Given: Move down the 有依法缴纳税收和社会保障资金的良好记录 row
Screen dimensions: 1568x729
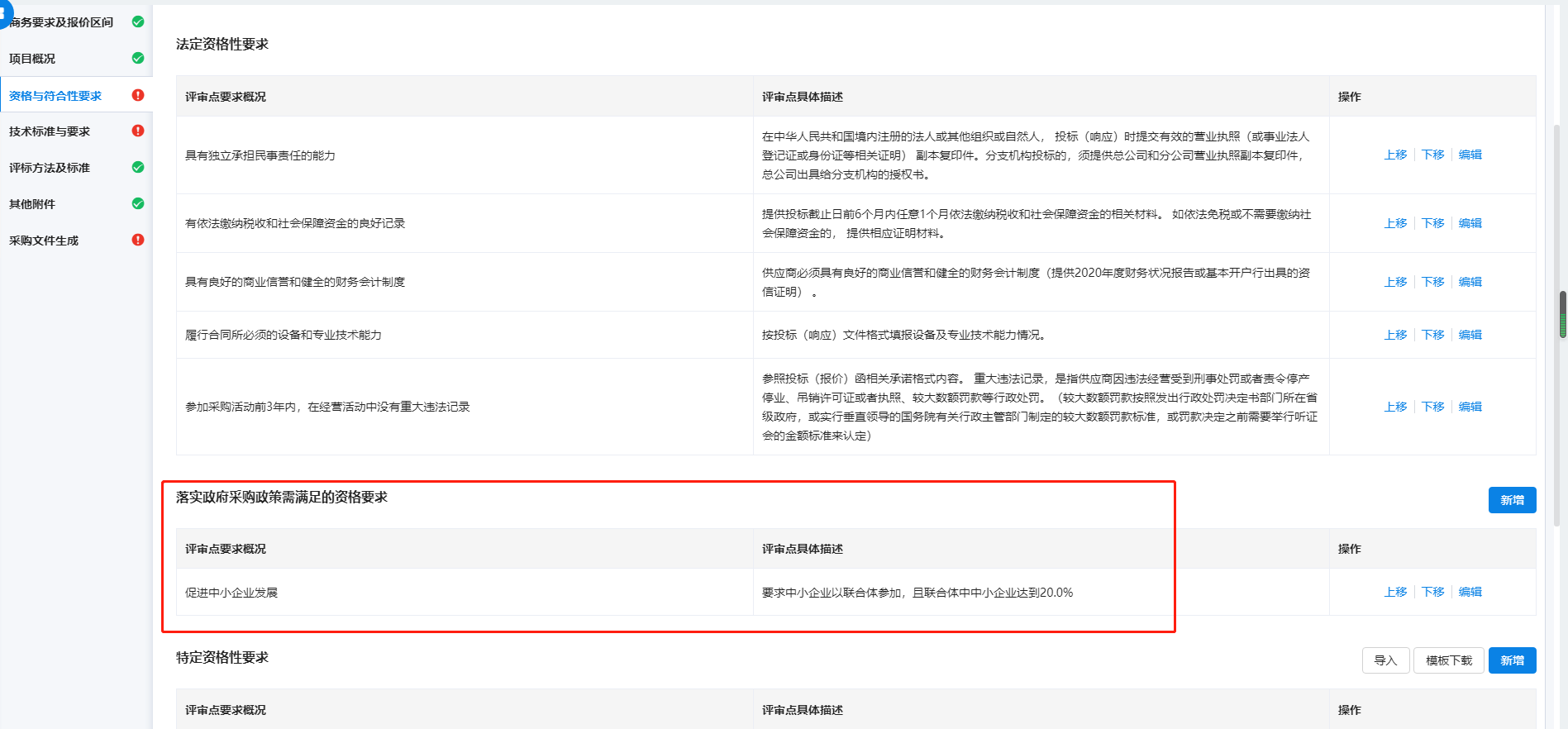Looking at the screenshot, I should [x=1432, y=223].
